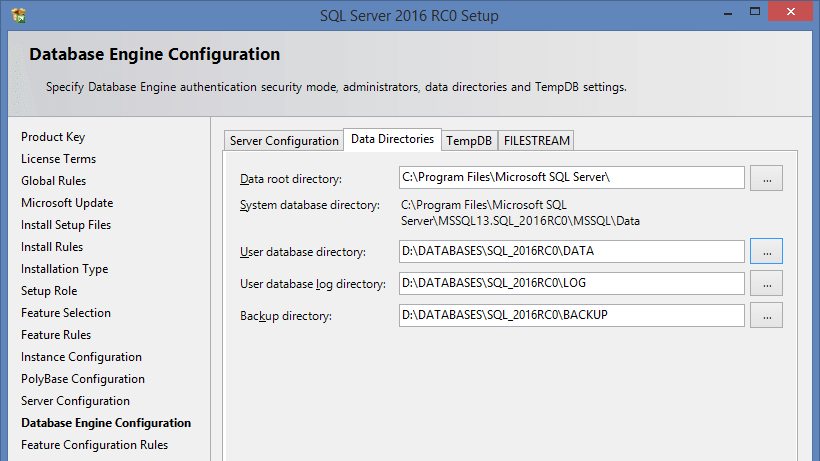
Task: Click the SQL Server setup title bar icon
Action: pyautogui.click(x=18, y=15)
